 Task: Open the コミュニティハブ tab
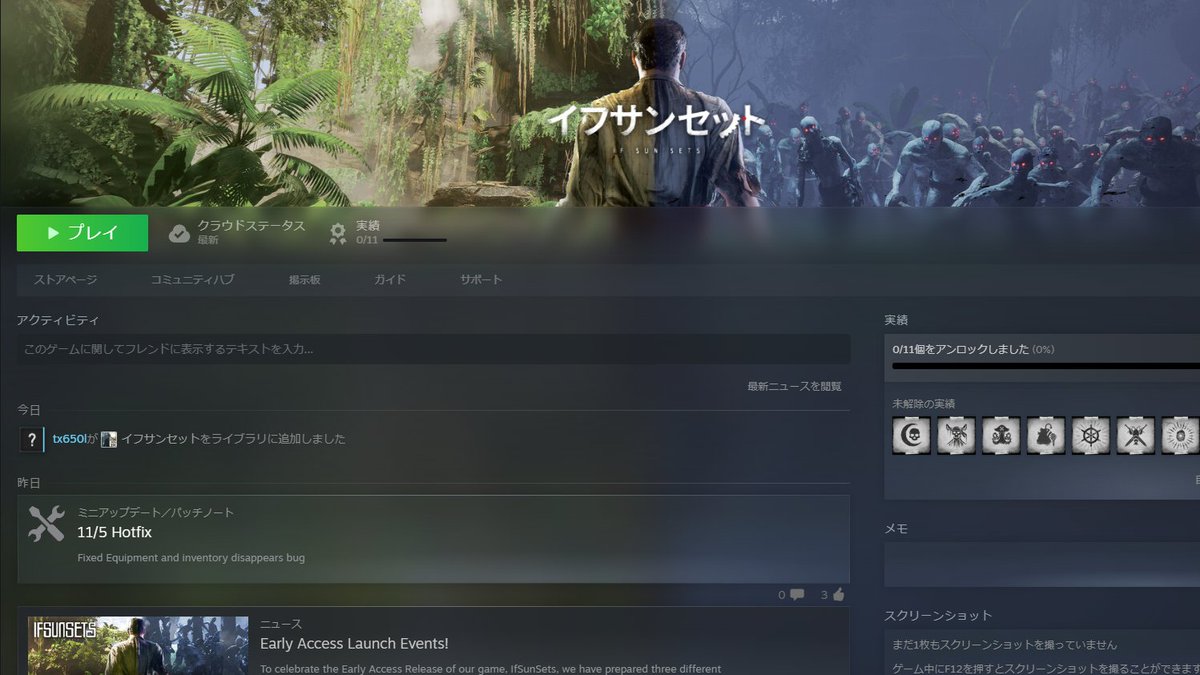[x=193, y=280]
